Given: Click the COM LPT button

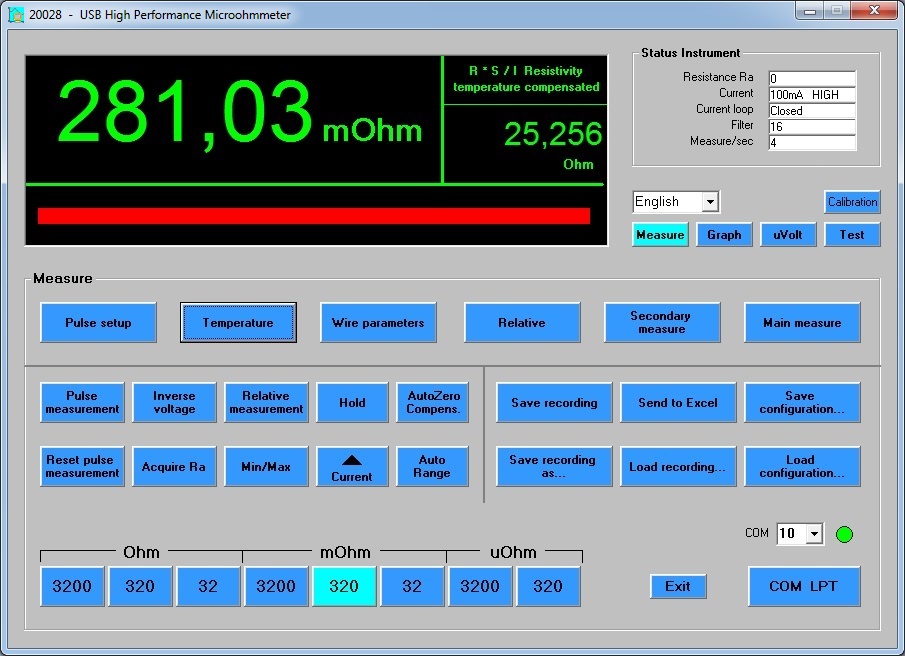Looking at the screenshot, I should [x=804, y=587].
